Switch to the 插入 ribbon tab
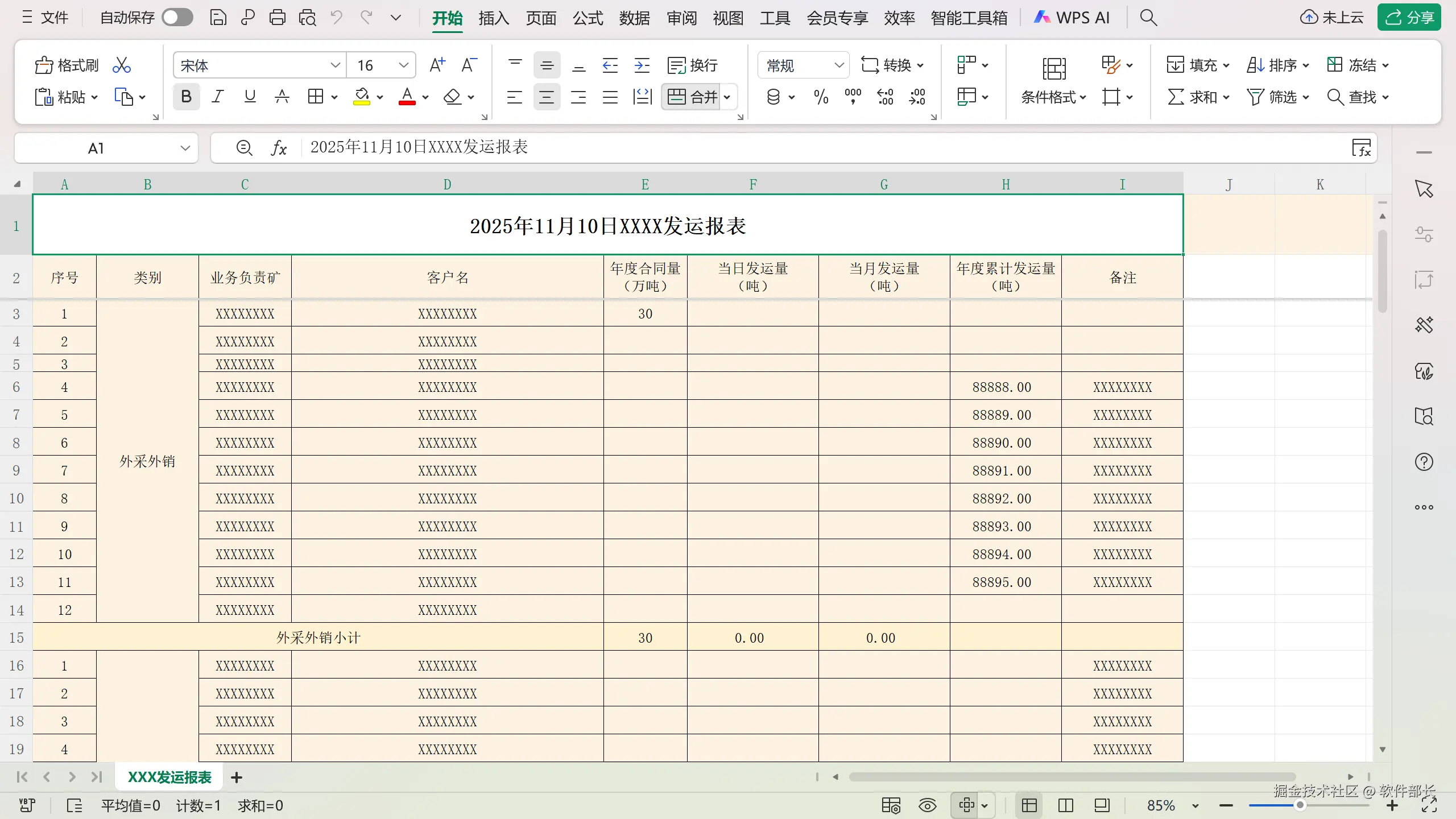This screenshot has width=1456, height=819. point(493,18)
